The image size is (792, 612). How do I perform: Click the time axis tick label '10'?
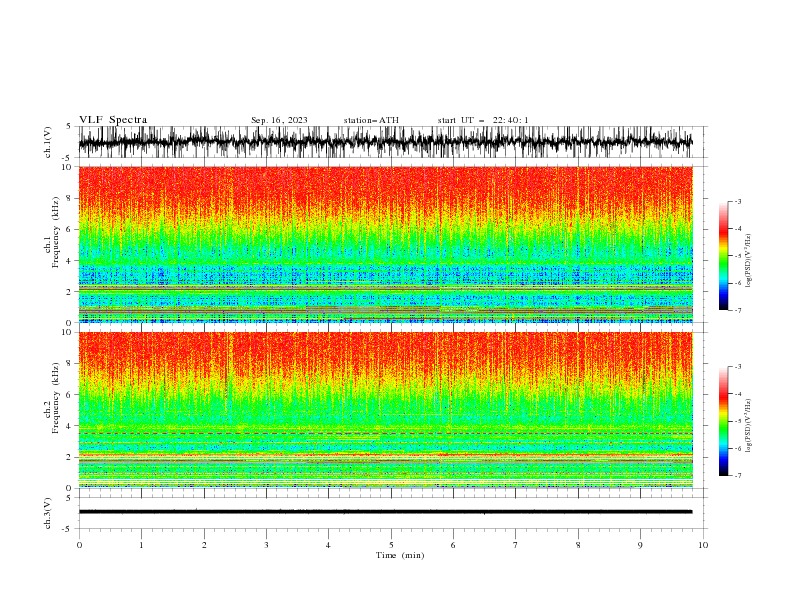[703, 545]
